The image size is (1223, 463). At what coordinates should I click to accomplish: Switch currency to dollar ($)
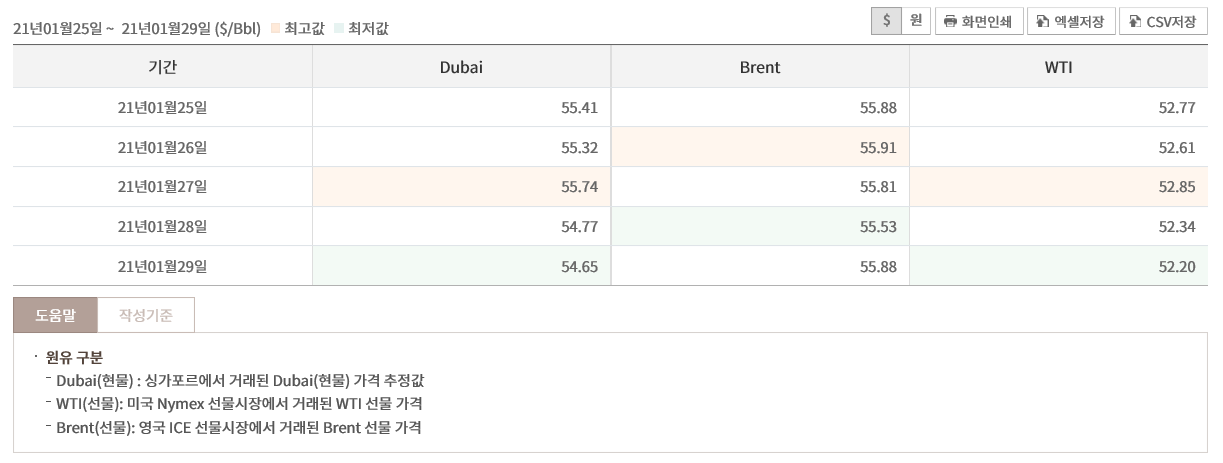point(886,21)
